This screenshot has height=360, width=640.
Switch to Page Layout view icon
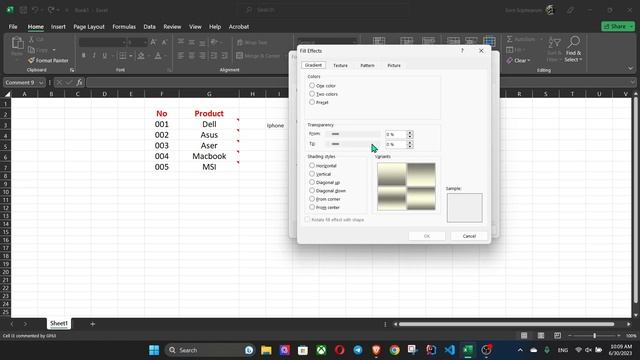(540, 336)
